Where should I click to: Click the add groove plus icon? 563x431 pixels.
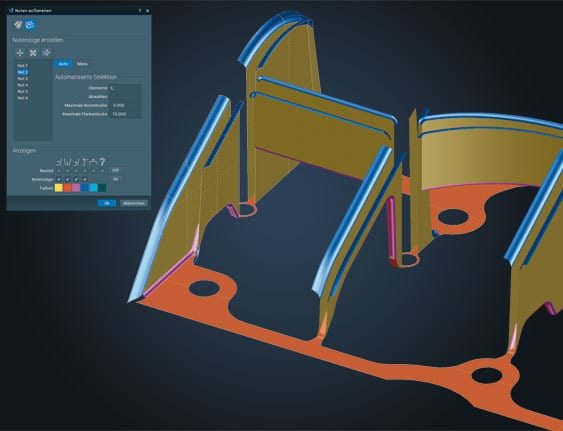(20, 53)
